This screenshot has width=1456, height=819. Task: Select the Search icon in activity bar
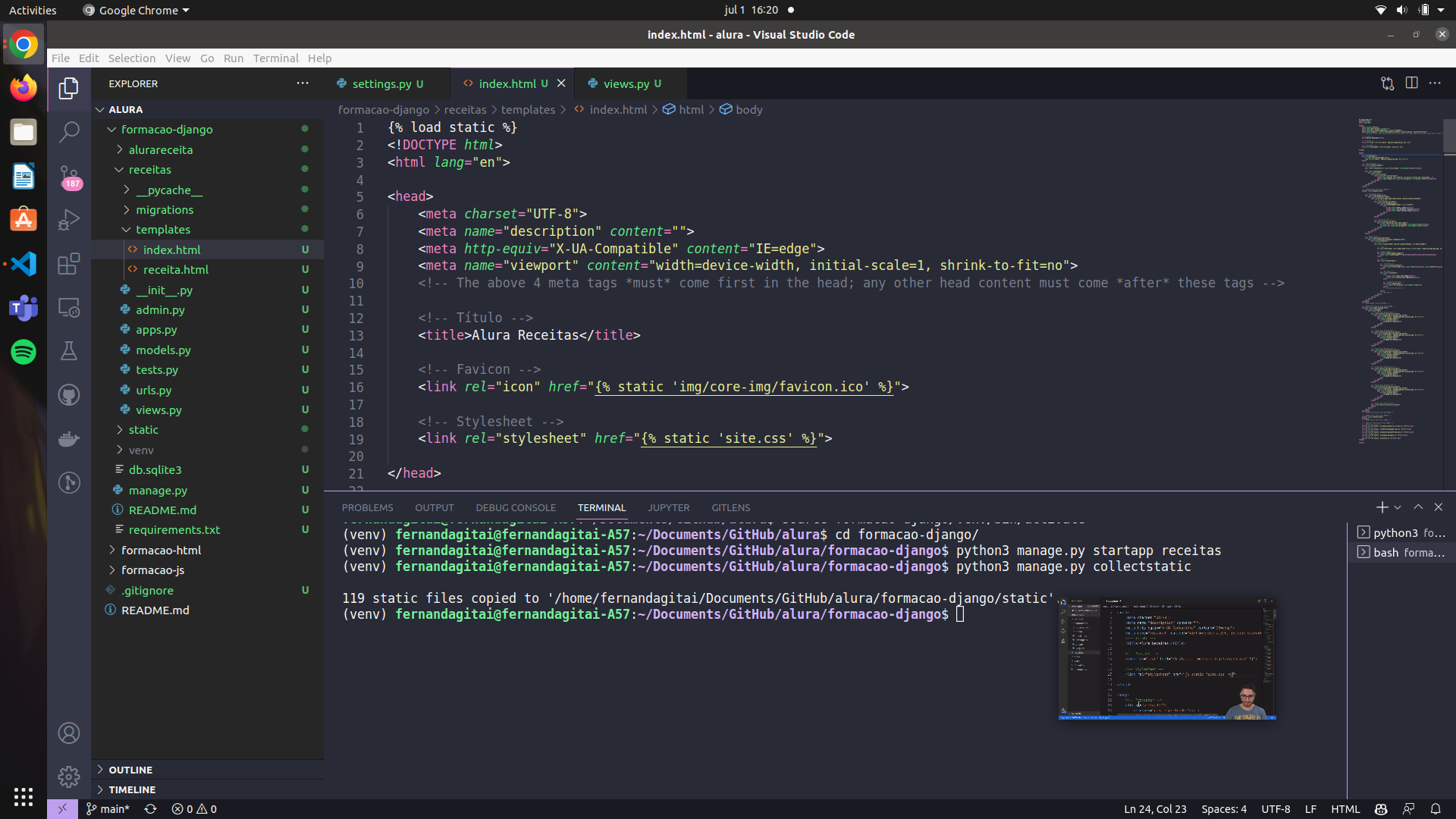pyautogui.click(x=68, y=131)
